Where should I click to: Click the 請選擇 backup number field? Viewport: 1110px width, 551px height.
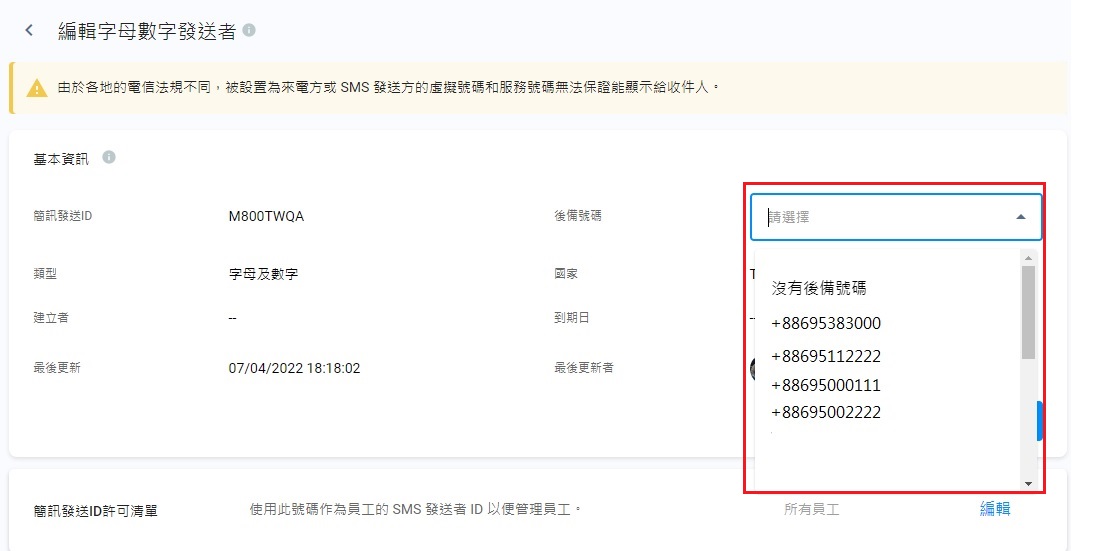(880, 216)
